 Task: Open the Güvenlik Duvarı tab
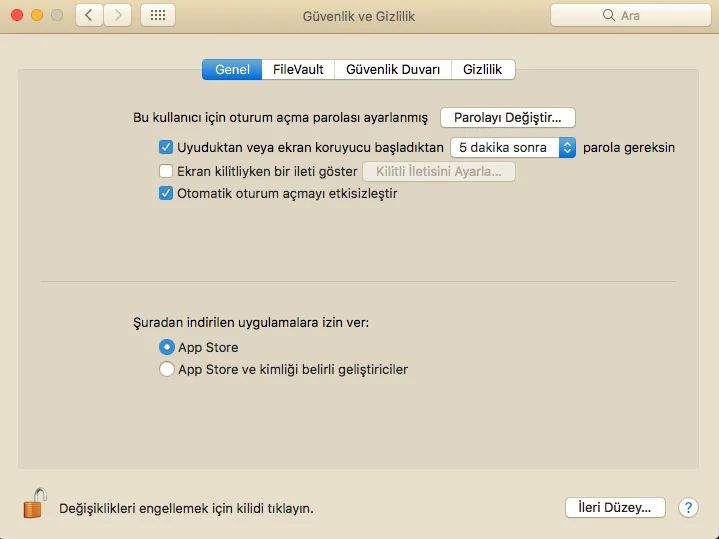[x=392, y=69]
